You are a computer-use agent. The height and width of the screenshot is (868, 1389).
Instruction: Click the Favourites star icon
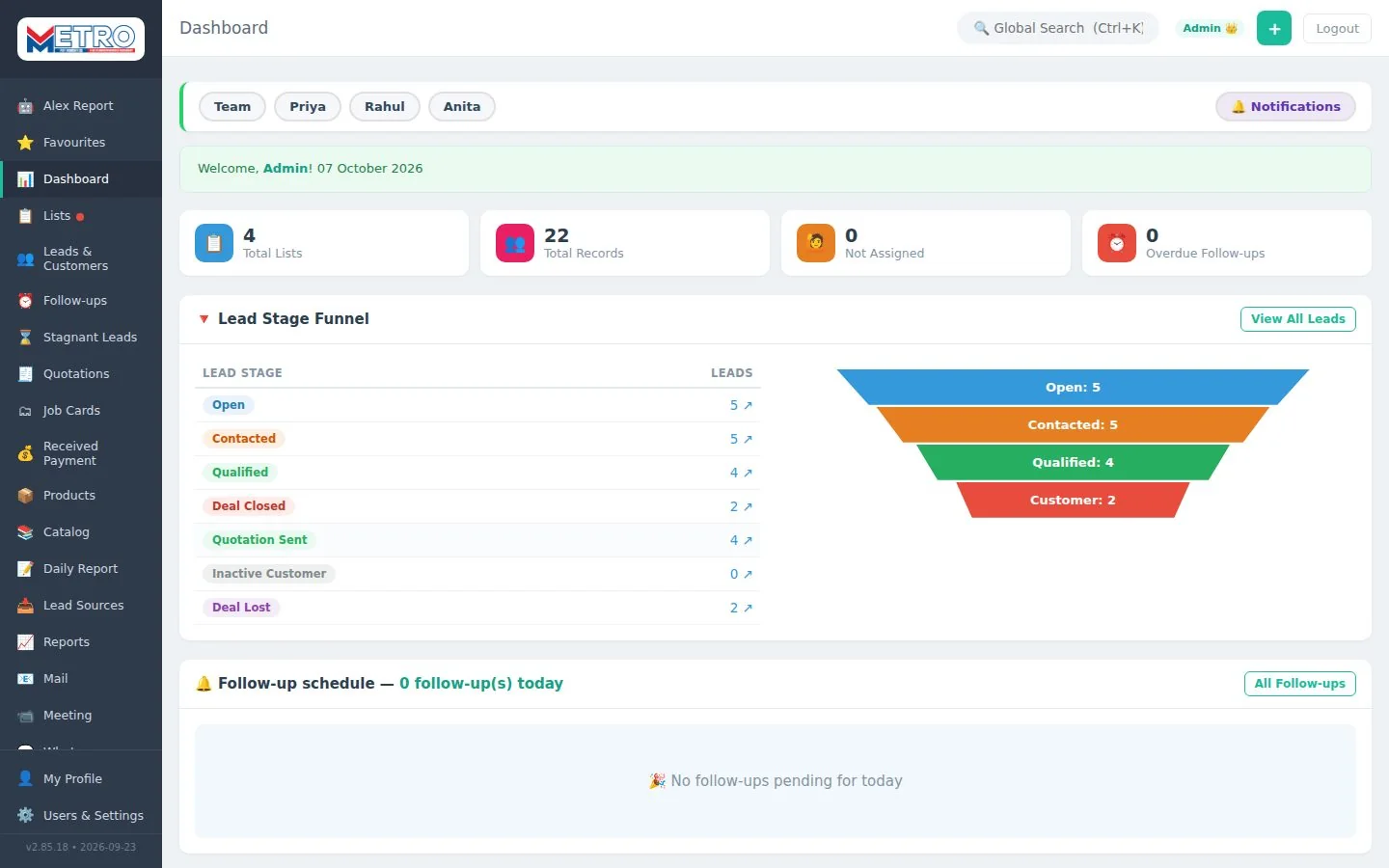25,143
